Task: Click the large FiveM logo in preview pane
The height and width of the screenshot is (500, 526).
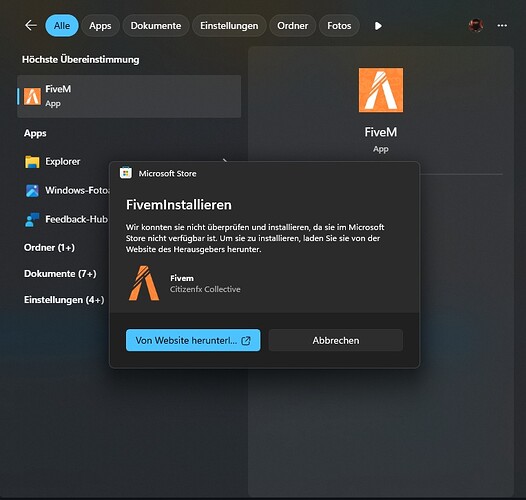Action: (x=381, y=90)
